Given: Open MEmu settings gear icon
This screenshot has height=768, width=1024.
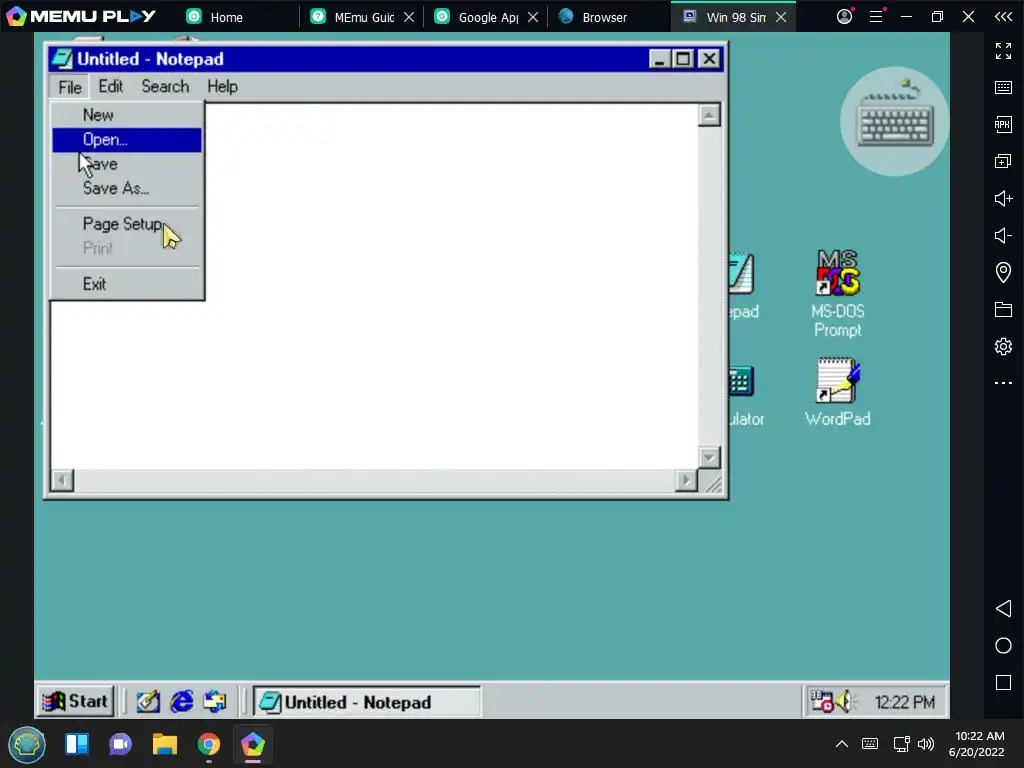Looking at the screenshot, I should [x=1003, y=346].
